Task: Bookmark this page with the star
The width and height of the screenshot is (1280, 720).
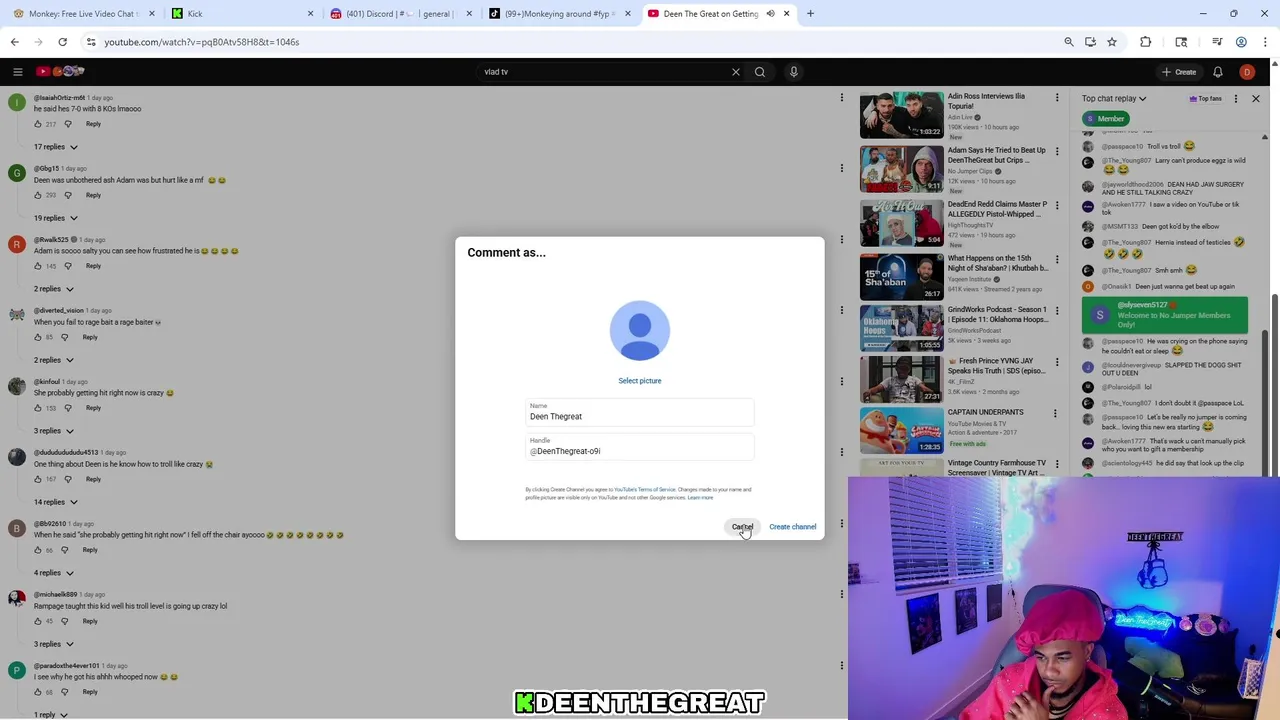Action: tap(1112, 42)
